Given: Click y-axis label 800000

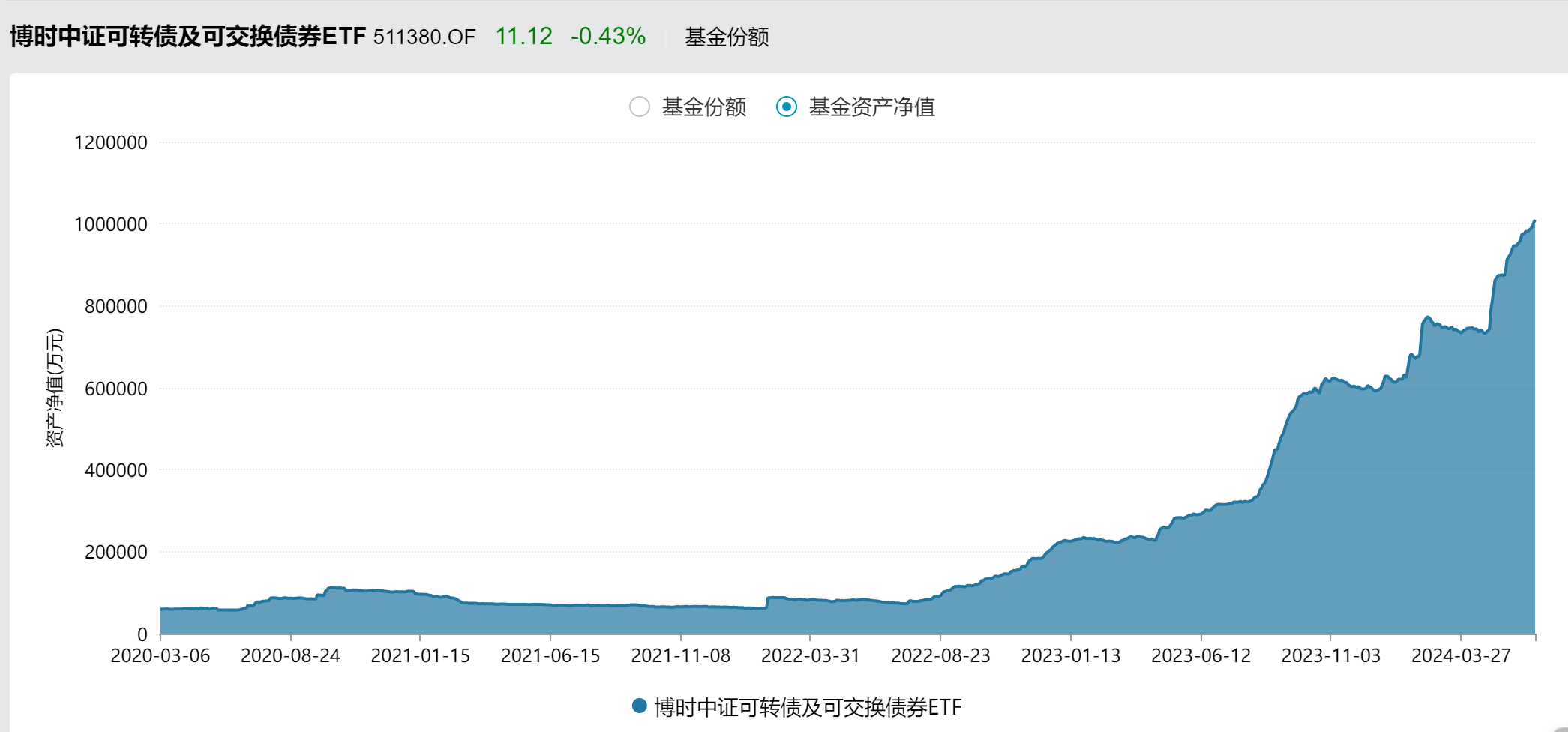Looking at the screenshot, I should click(116, 306).
